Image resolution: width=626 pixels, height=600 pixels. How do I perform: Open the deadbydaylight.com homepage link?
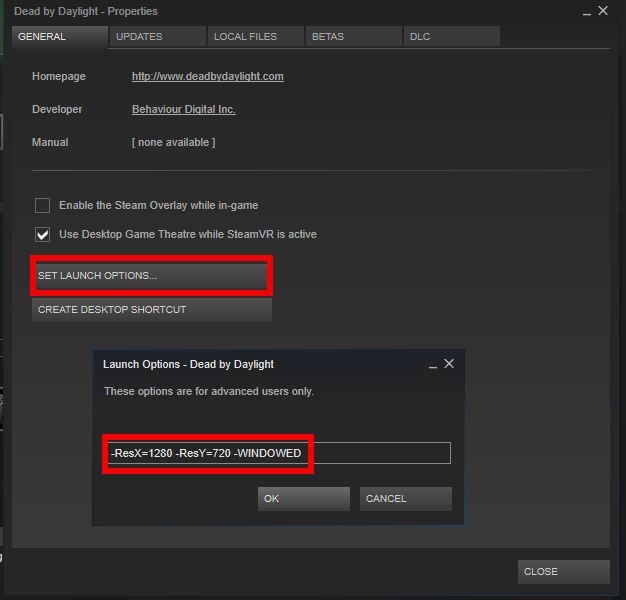[x=208, y=76]
